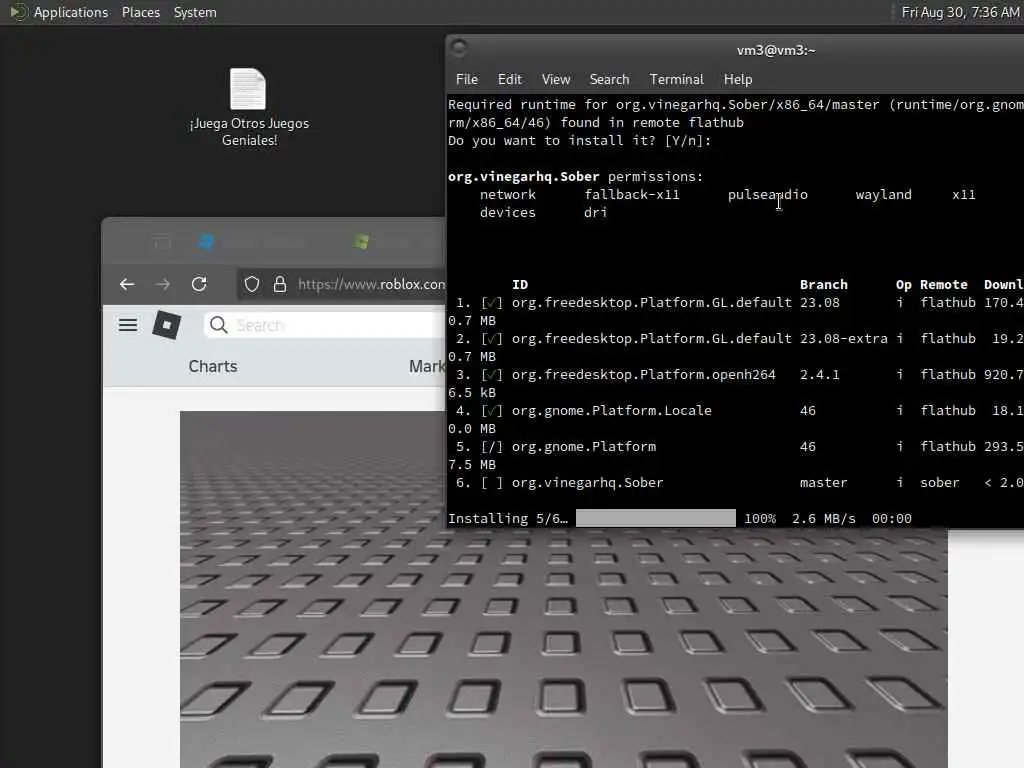
Task: Click the Remote column header in terminal
Action: (944, 285)
